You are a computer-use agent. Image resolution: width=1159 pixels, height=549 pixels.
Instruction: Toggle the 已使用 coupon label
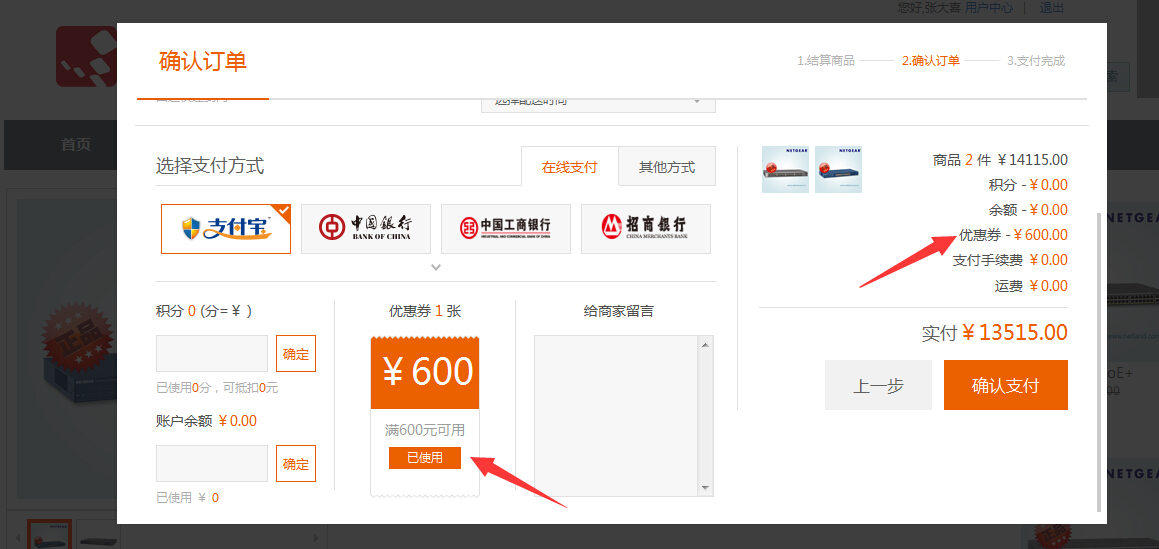tap(425, 457)
